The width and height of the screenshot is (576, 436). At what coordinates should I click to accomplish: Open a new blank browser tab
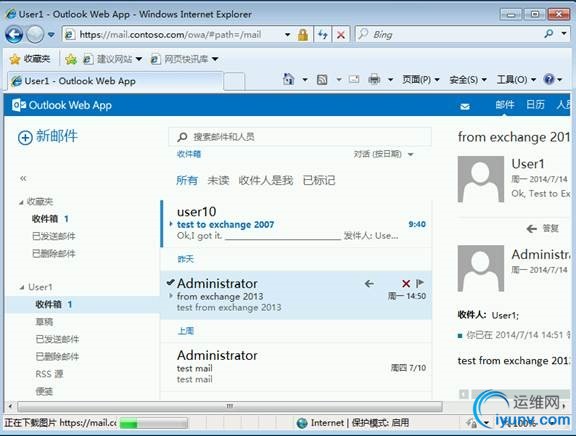point(234,81)
